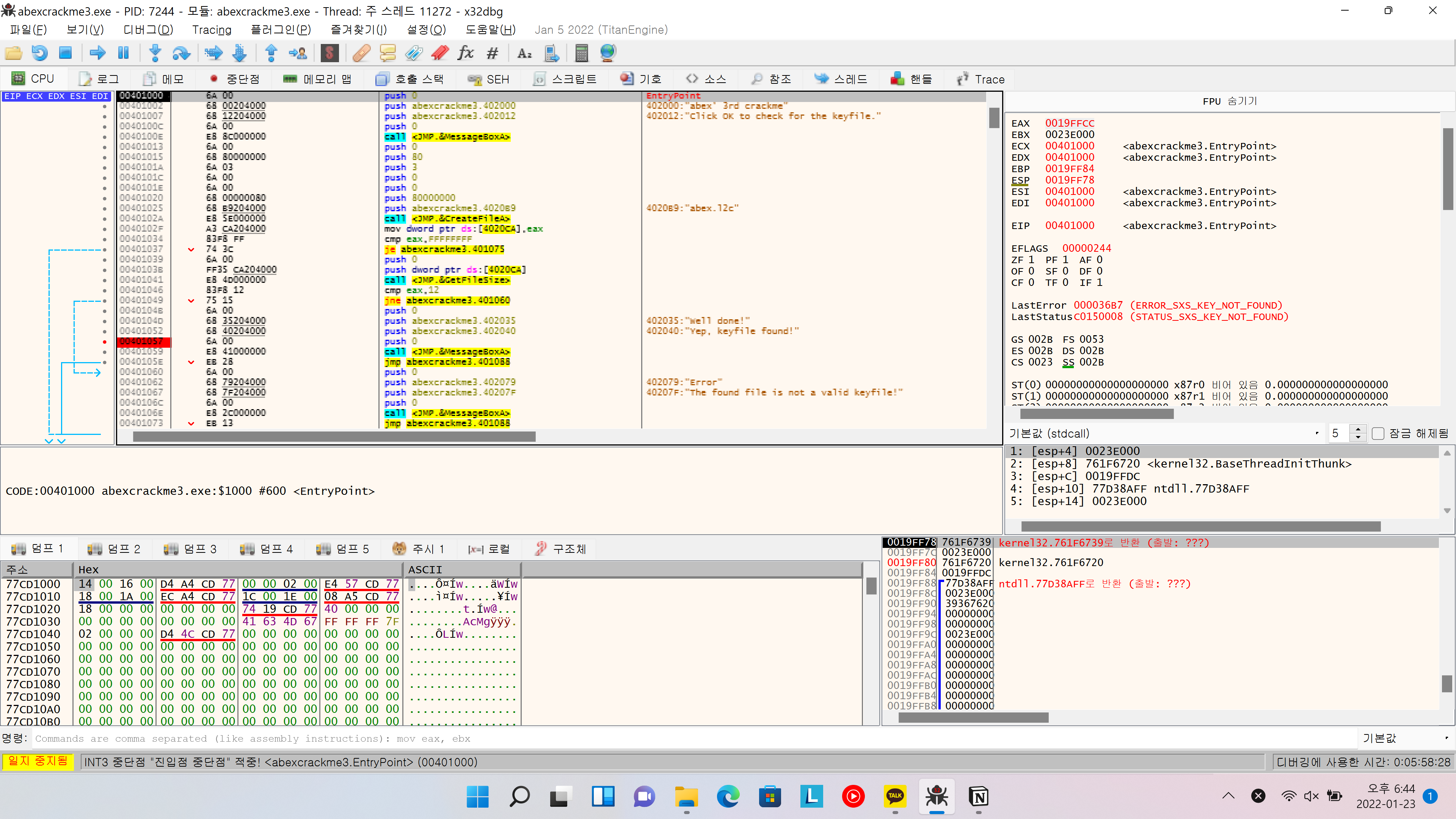Open the Bookmarks red icon

(440, 53)
